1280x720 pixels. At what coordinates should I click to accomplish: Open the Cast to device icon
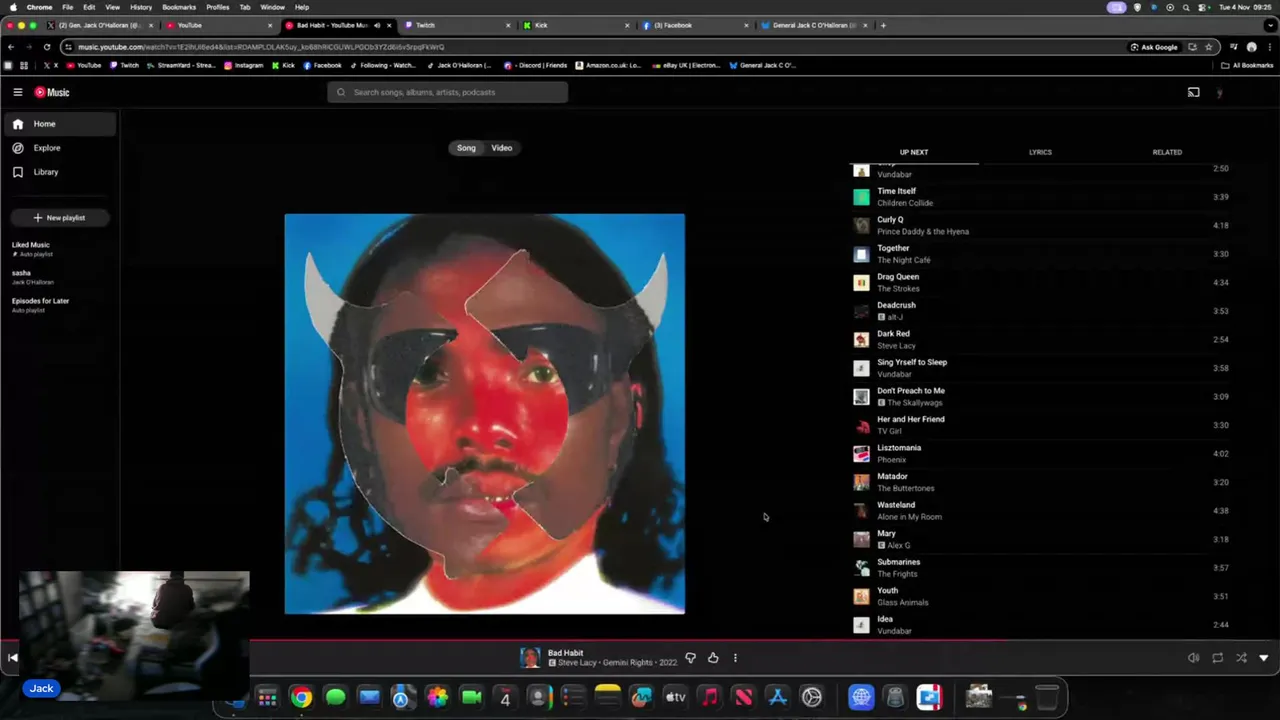tap(1193, 92)
